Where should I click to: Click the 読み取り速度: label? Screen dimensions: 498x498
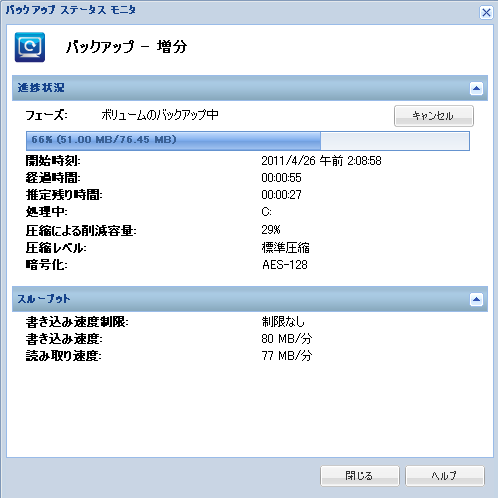(64, 356)
